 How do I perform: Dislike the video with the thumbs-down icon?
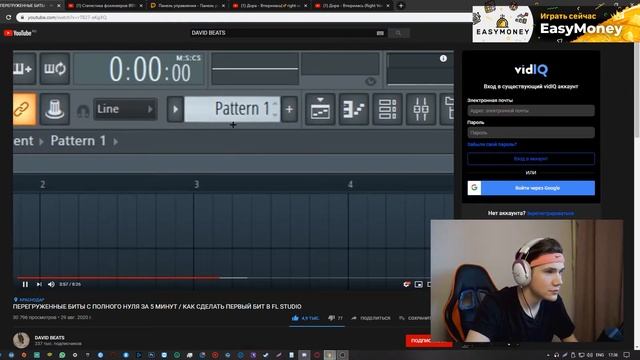tap(331, 318)
